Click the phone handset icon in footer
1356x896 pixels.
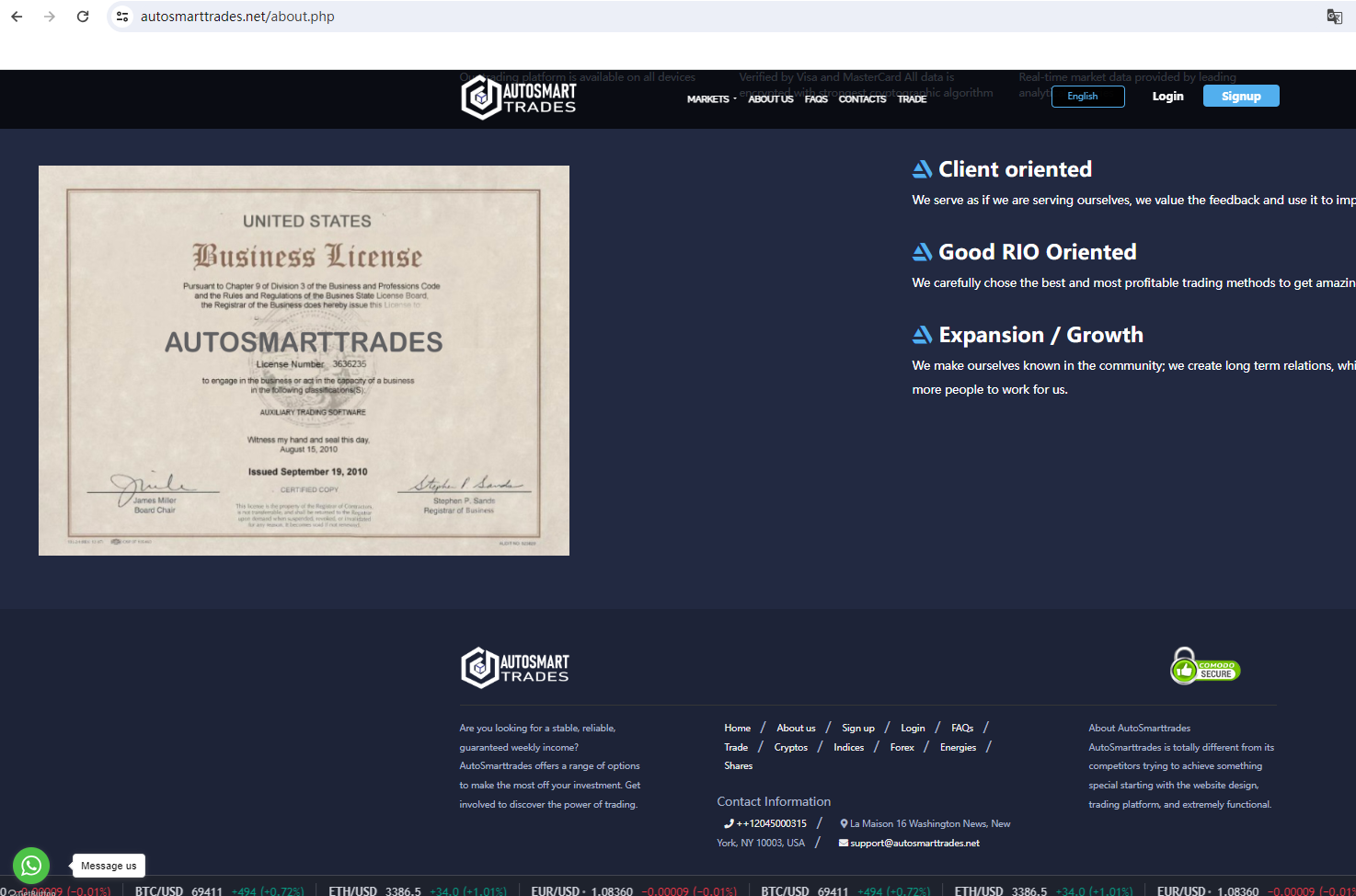[x=729, y=823]
